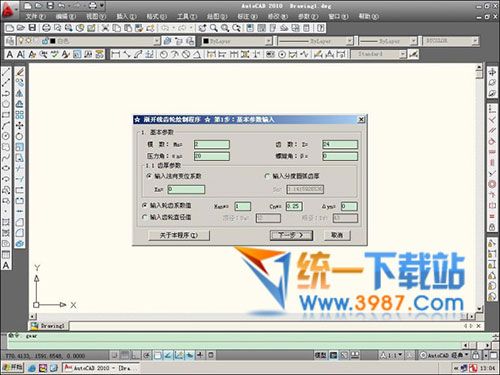The image size is (500, 375).
Task: Select the Rectangle draw tool
Action: pos(6,115)
